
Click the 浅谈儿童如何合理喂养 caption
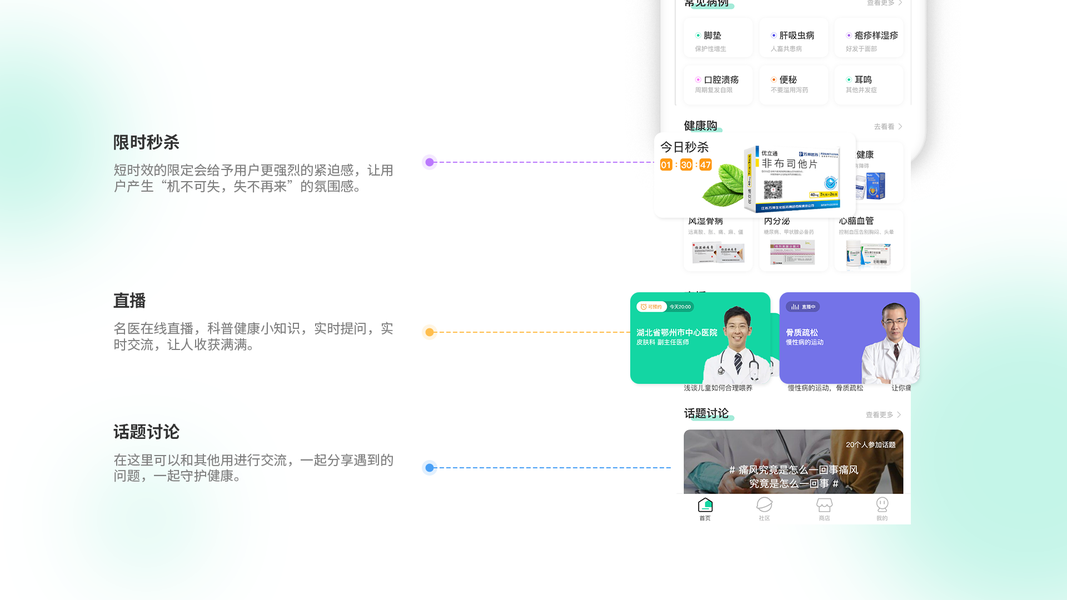718,388
